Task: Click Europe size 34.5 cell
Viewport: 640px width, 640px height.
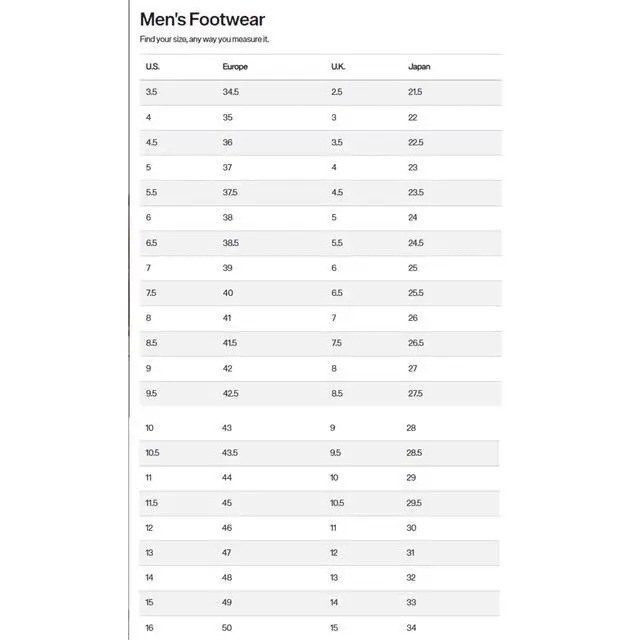Action: coord(230,92)
